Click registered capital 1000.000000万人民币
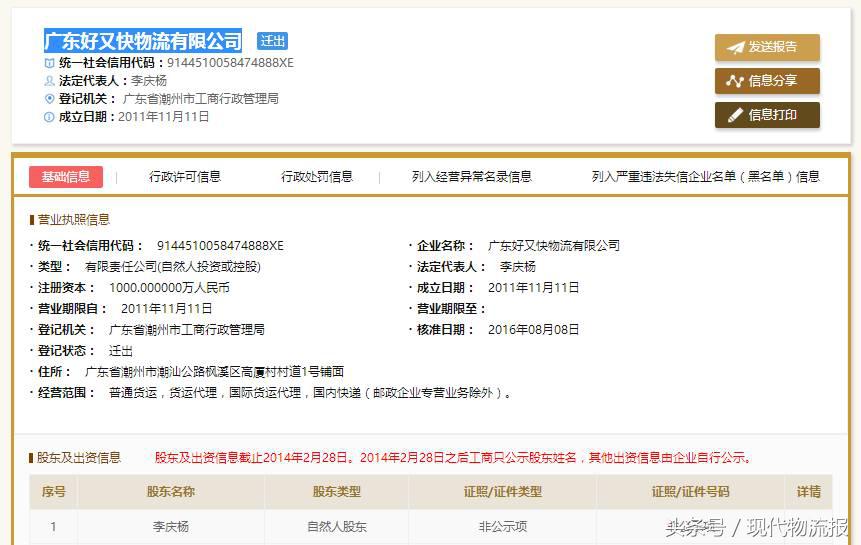This screenshot has height=545, width=861. click(x=169, y=288)
